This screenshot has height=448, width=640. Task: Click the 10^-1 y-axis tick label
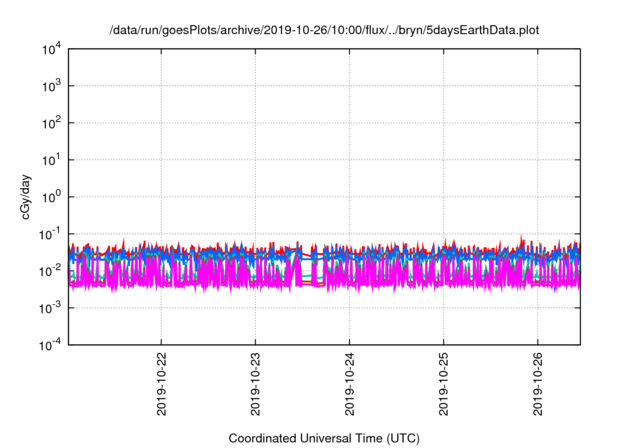tap(50, 235)
